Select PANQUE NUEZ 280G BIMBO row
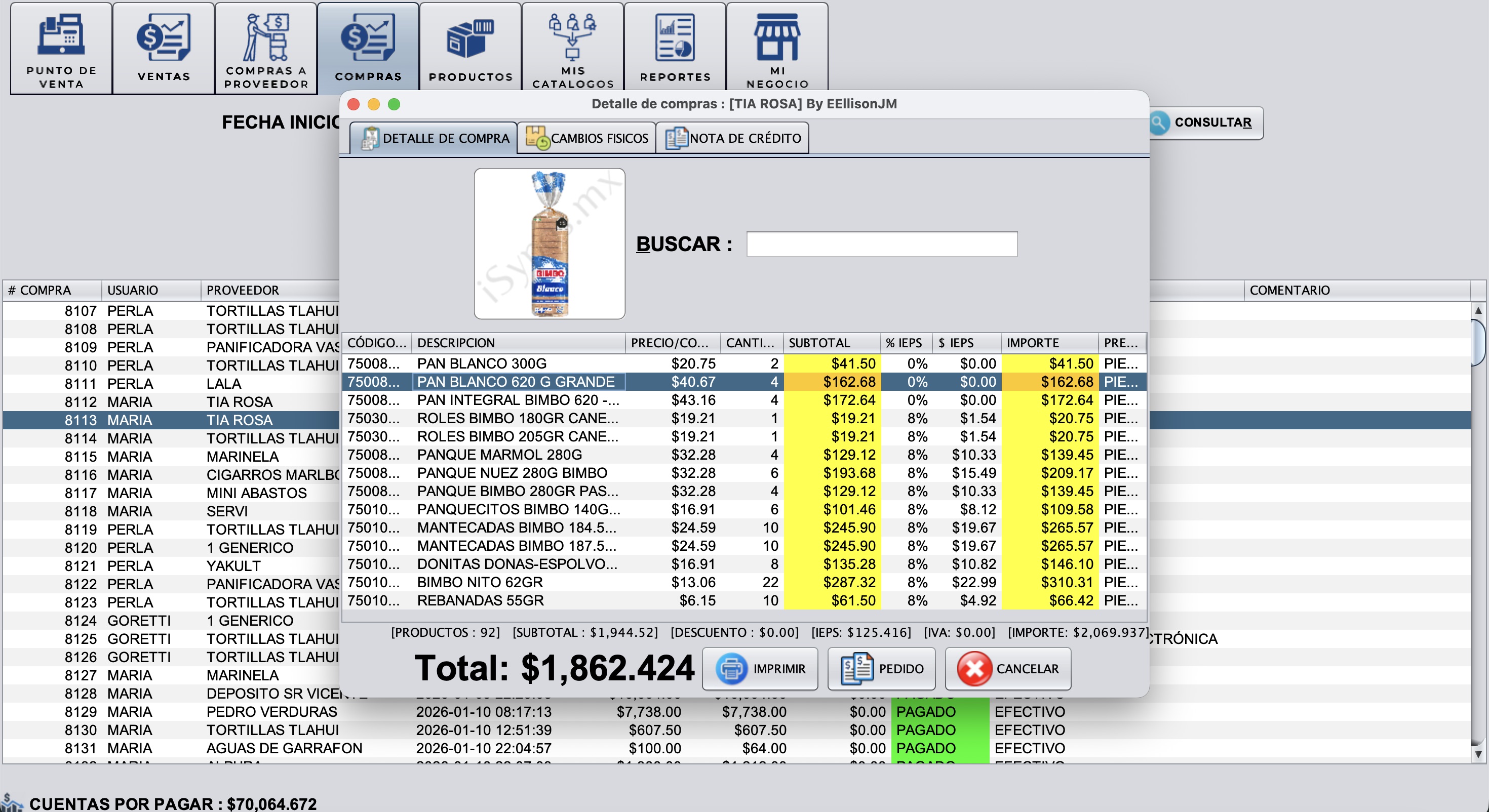 [x=744, y=473]
